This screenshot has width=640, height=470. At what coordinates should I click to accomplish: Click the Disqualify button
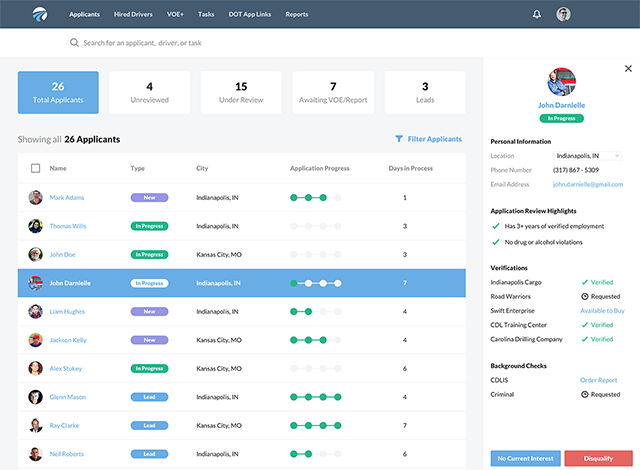click(598, 459)
